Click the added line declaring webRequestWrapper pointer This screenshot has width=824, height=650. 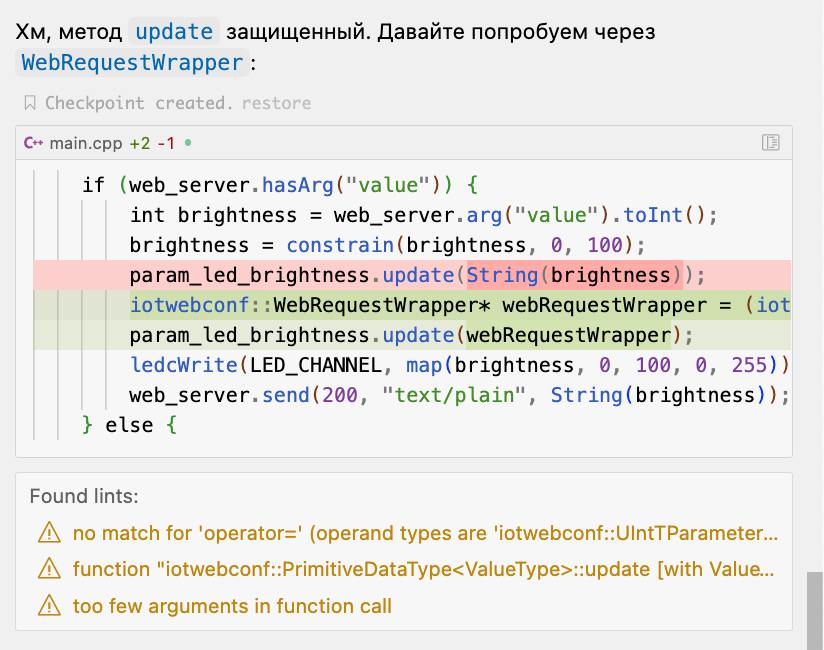[x=460, y=305]
